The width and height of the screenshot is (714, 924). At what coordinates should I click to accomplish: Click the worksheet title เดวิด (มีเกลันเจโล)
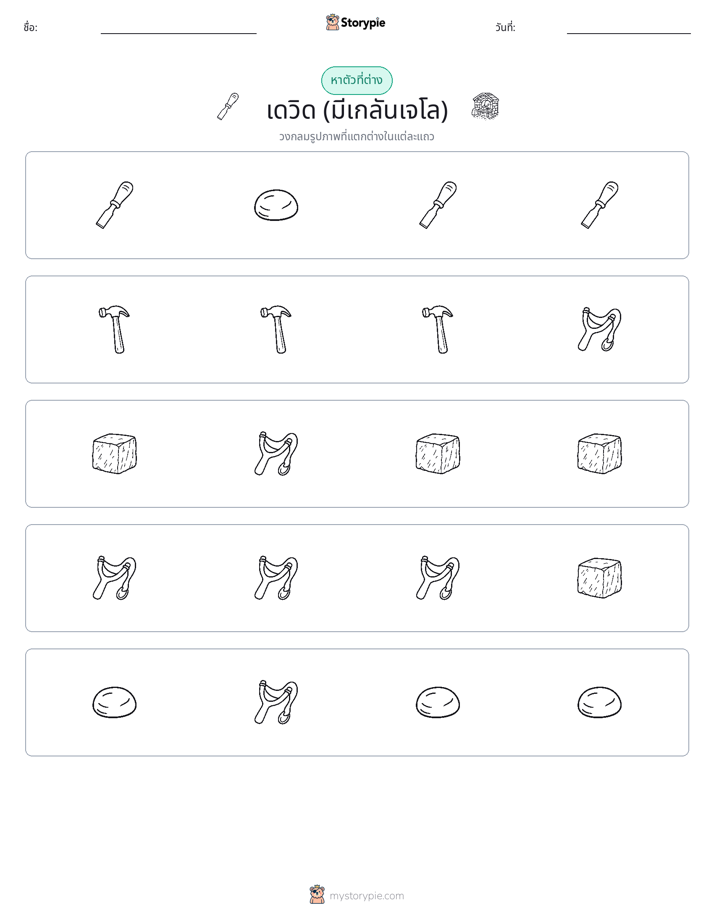pos(357,110)
